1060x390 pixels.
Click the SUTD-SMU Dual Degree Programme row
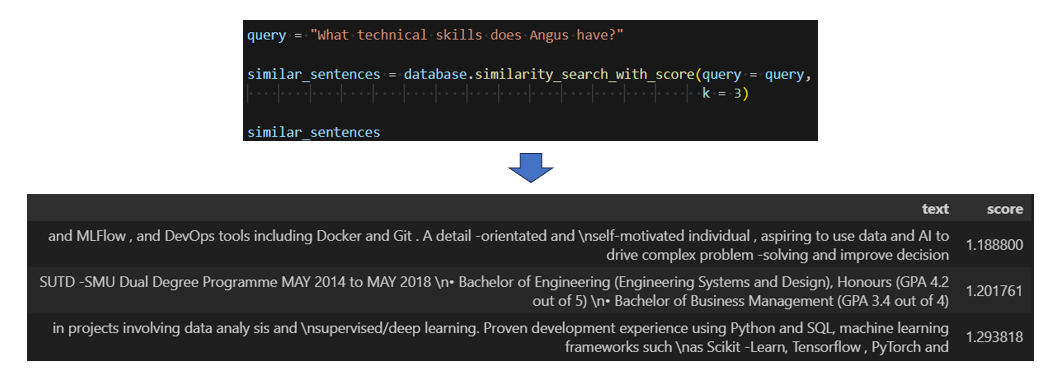pyautogui.click(x=530, y=291)
